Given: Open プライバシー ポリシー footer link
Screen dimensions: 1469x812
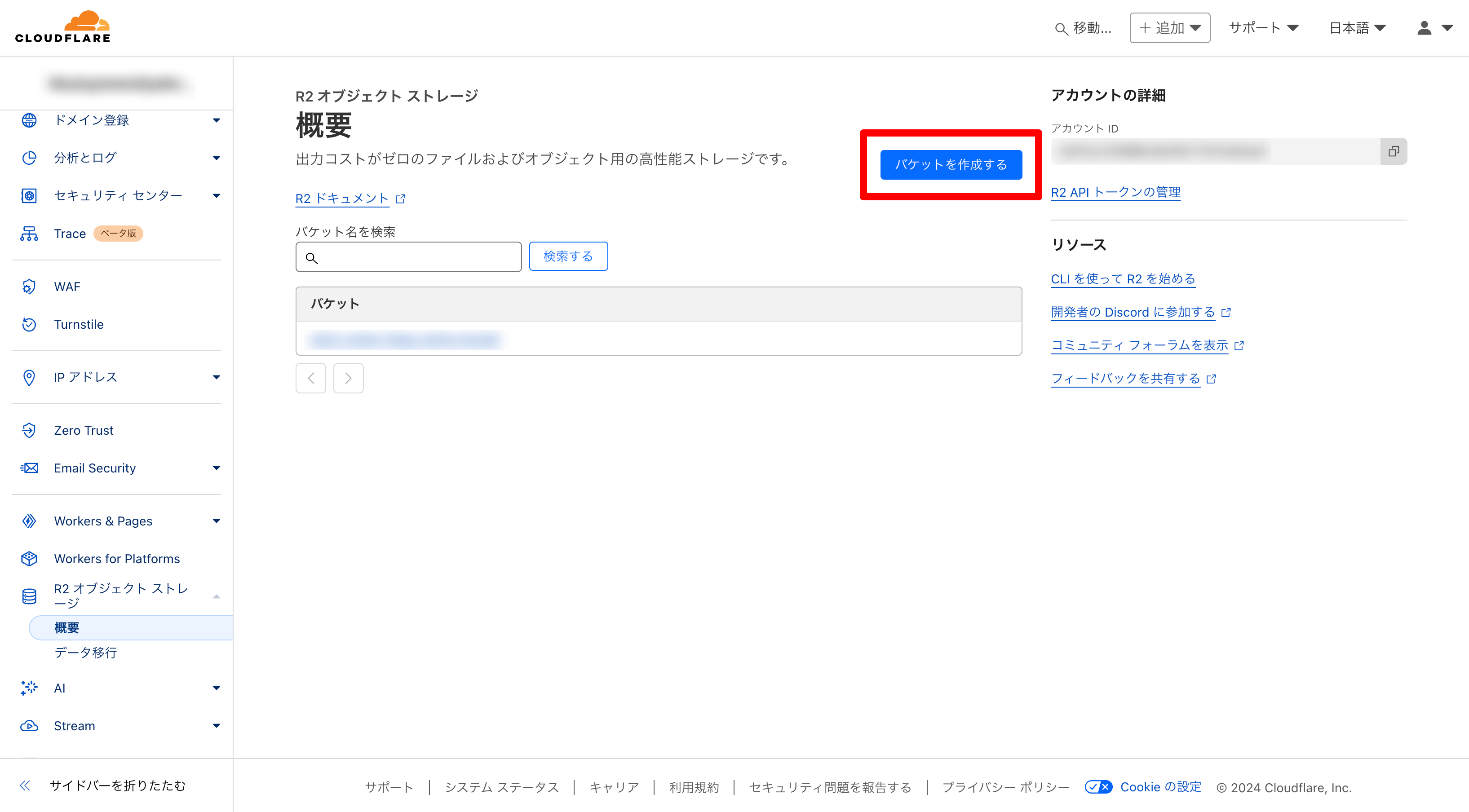Looking at the screenshot, I should pos(1006,787).
